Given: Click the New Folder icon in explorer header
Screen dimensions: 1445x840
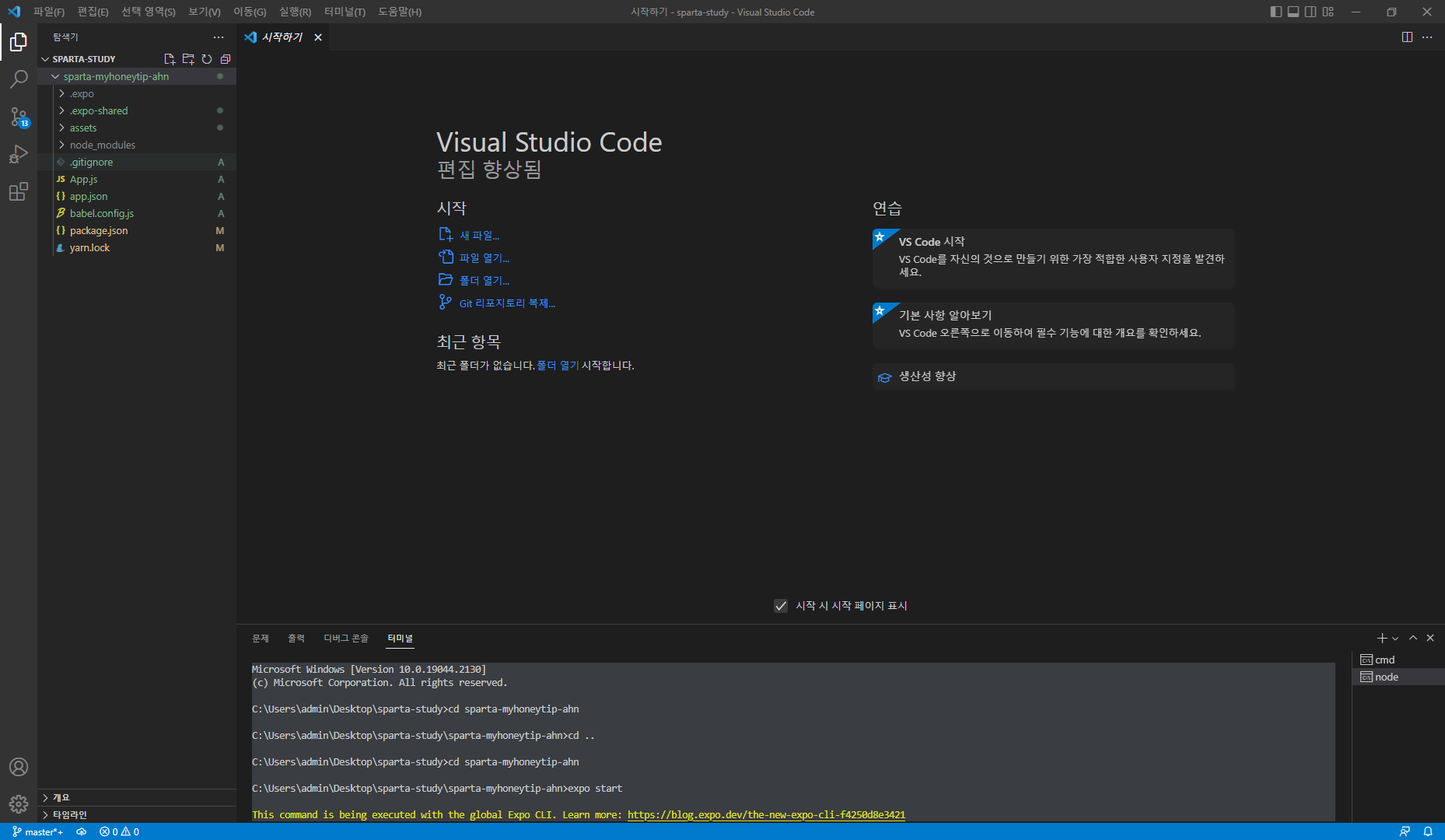Looking at the screenshot, I should pos(188,59).
